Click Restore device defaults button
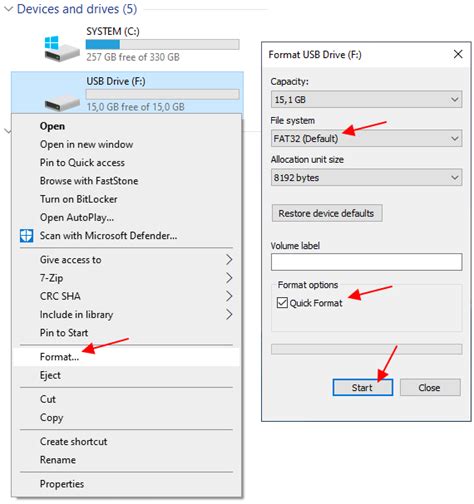 pos(327,213)
